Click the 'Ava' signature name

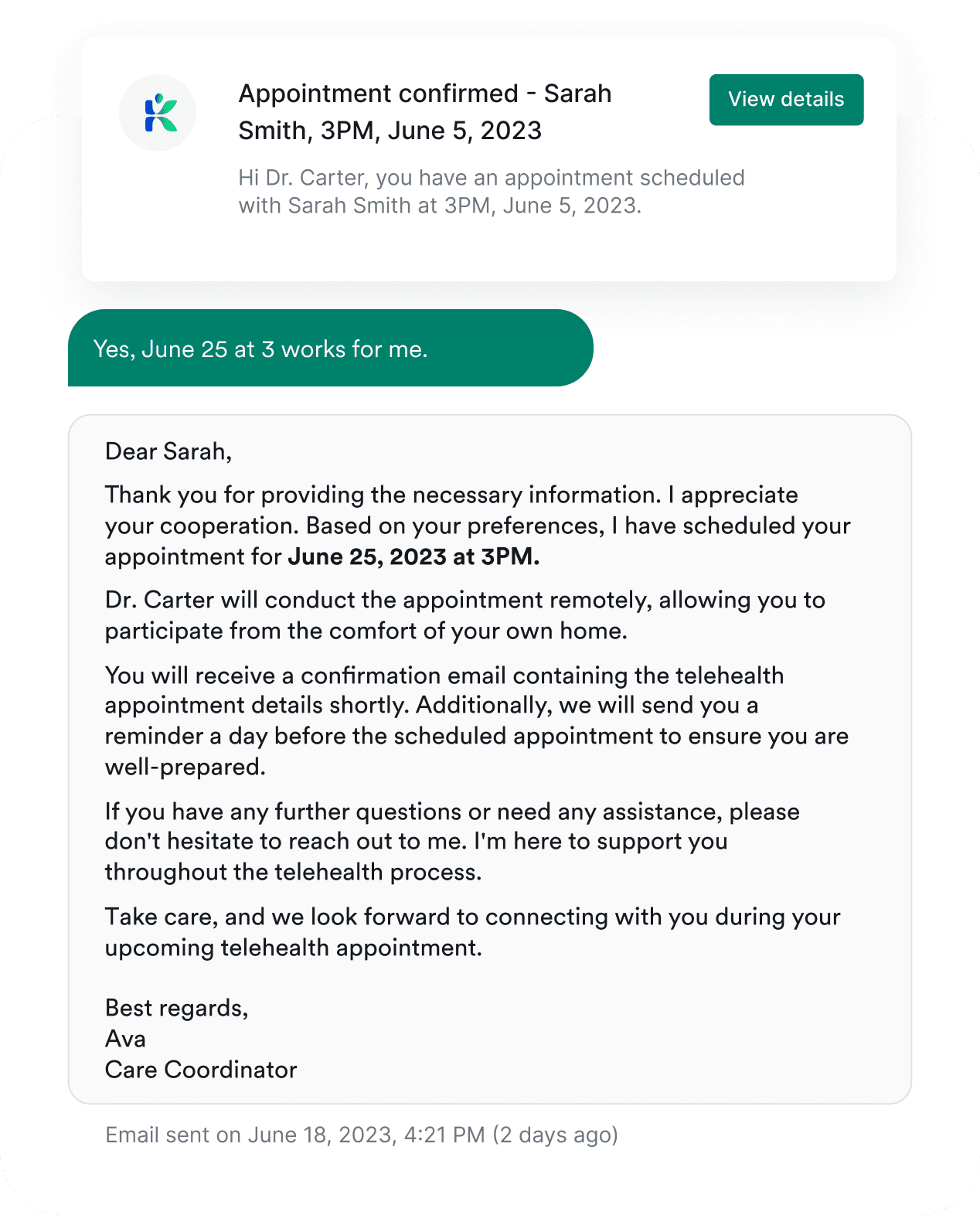(x=125, y=1039)
